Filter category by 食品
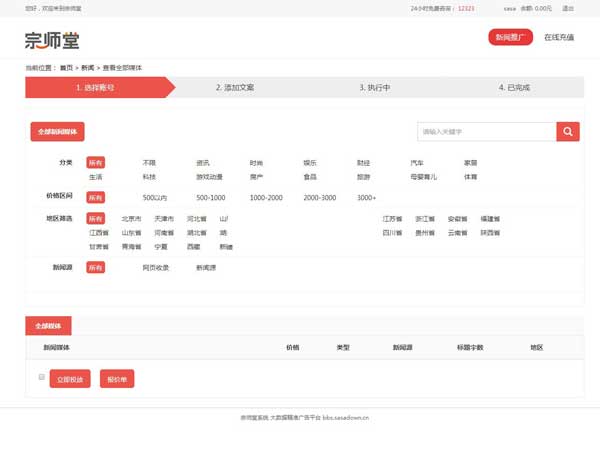600x453 pixels. (310, 177)
